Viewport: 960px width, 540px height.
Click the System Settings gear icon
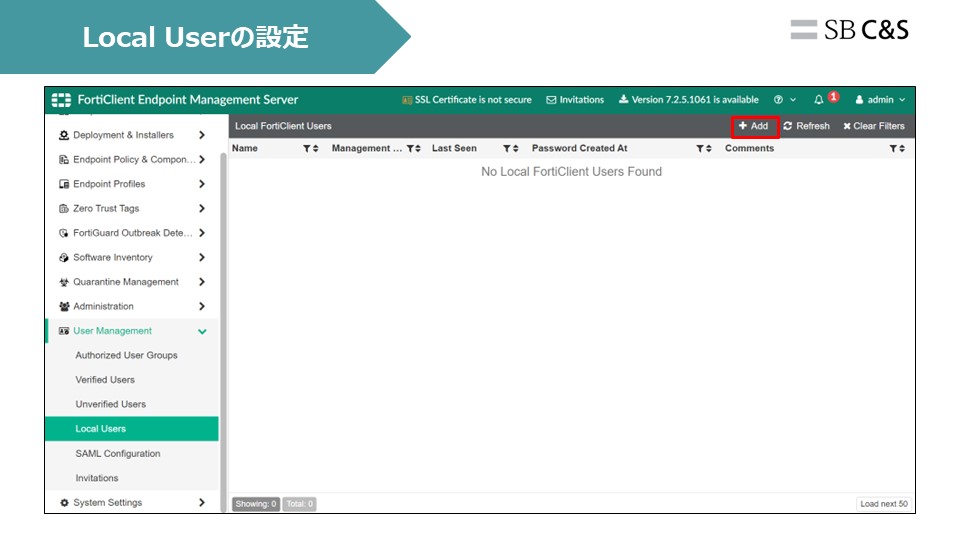coord(64,503)
